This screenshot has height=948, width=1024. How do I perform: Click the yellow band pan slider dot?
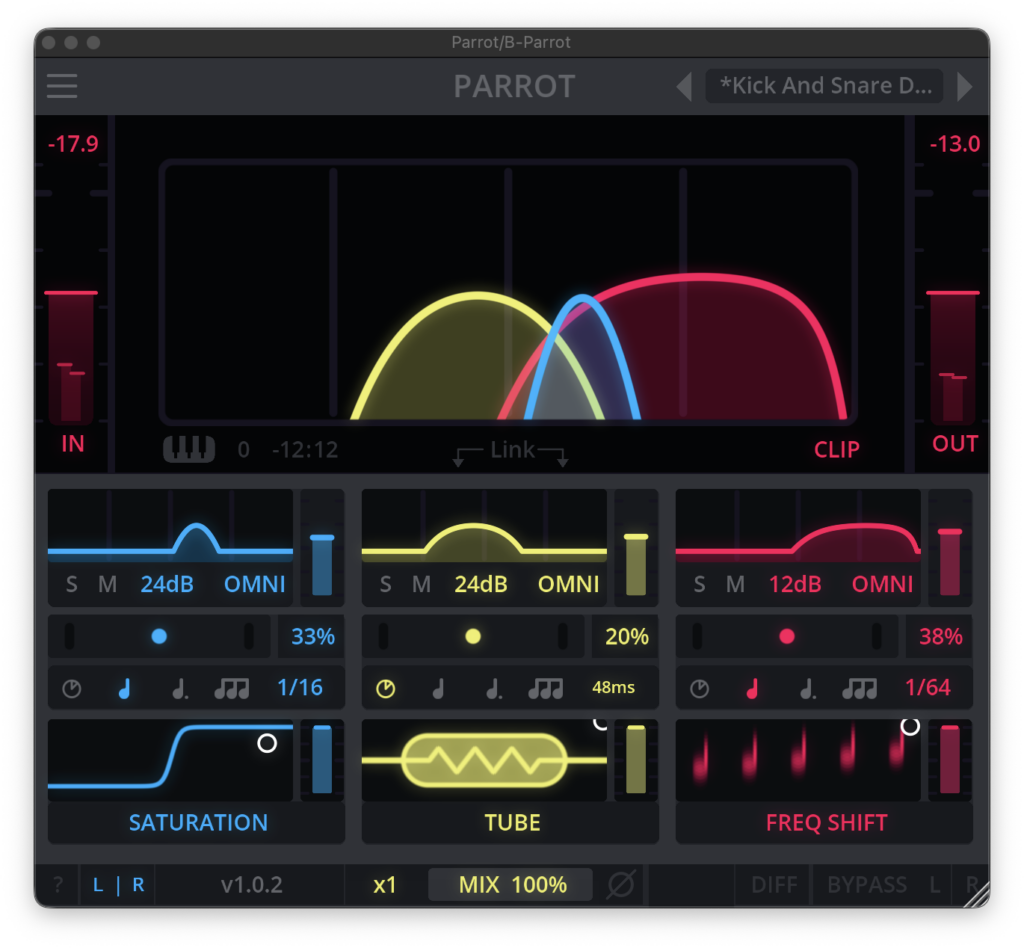[x=473, y=637]
